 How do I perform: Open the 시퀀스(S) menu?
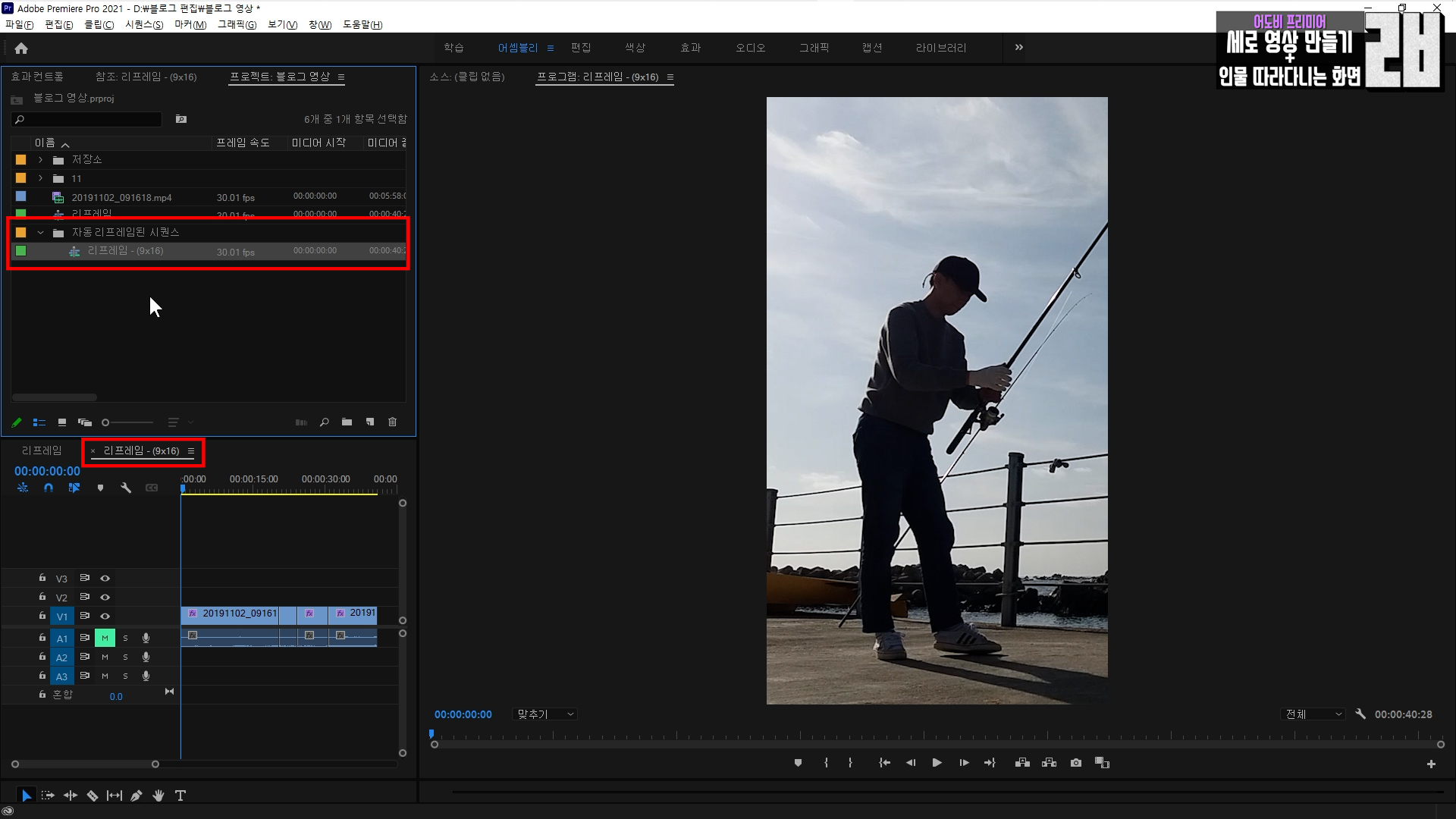[144, 25]
